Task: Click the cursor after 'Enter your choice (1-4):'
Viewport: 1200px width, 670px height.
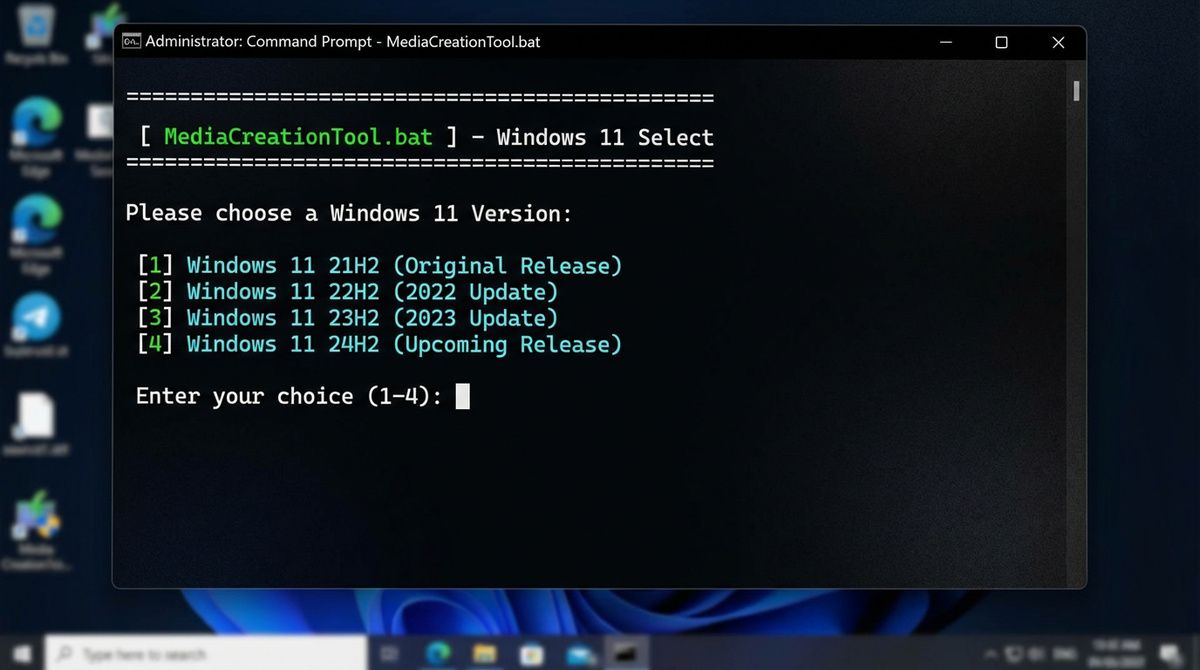Action: 462,396
